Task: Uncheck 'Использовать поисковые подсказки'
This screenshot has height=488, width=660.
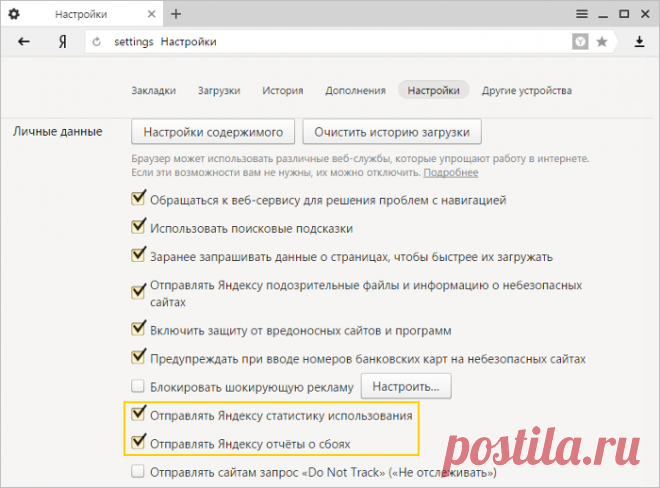Action: (x=139, y=228)
